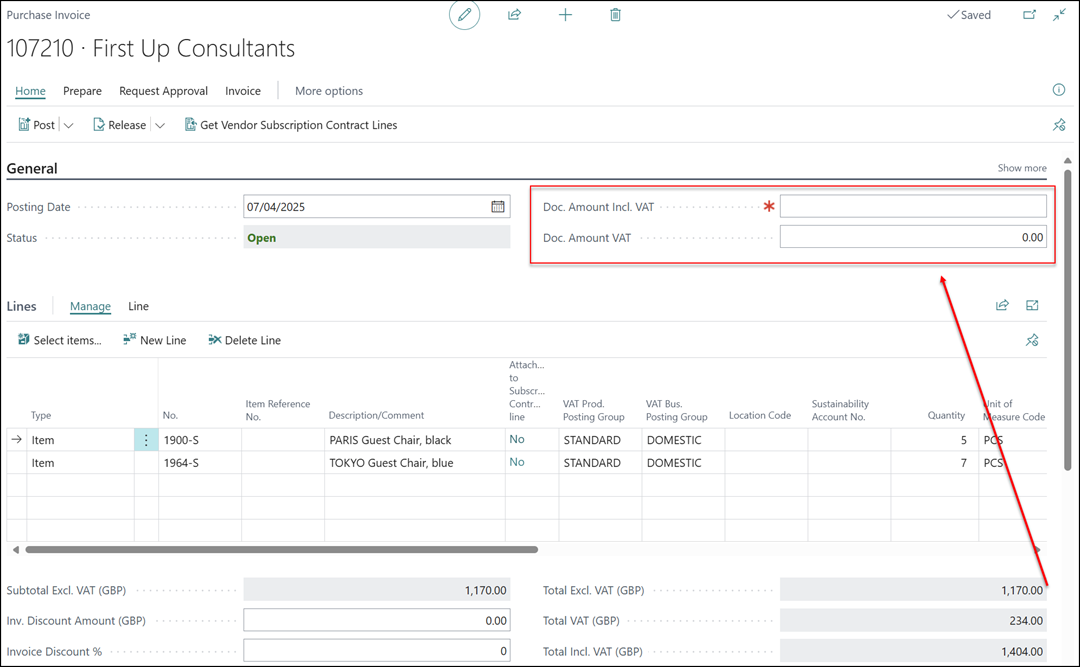The width and height of the screenshot is (1080, 667).
Task: Switch to the Prepare tab
Action: click(x=82, y=91)
